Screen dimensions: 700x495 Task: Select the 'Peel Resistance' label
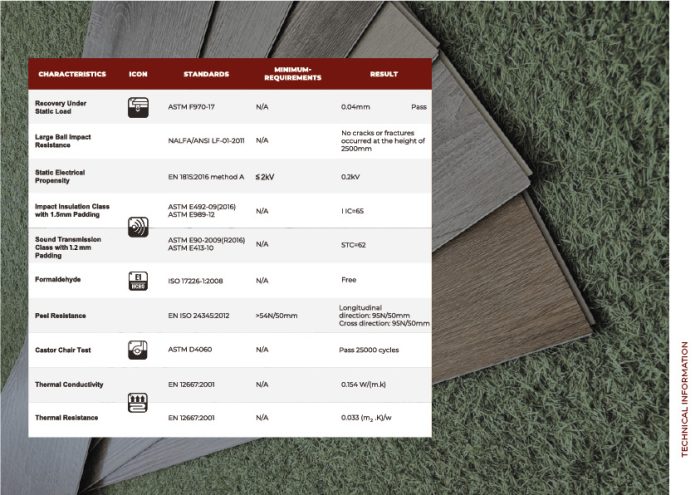click(60, 316)
